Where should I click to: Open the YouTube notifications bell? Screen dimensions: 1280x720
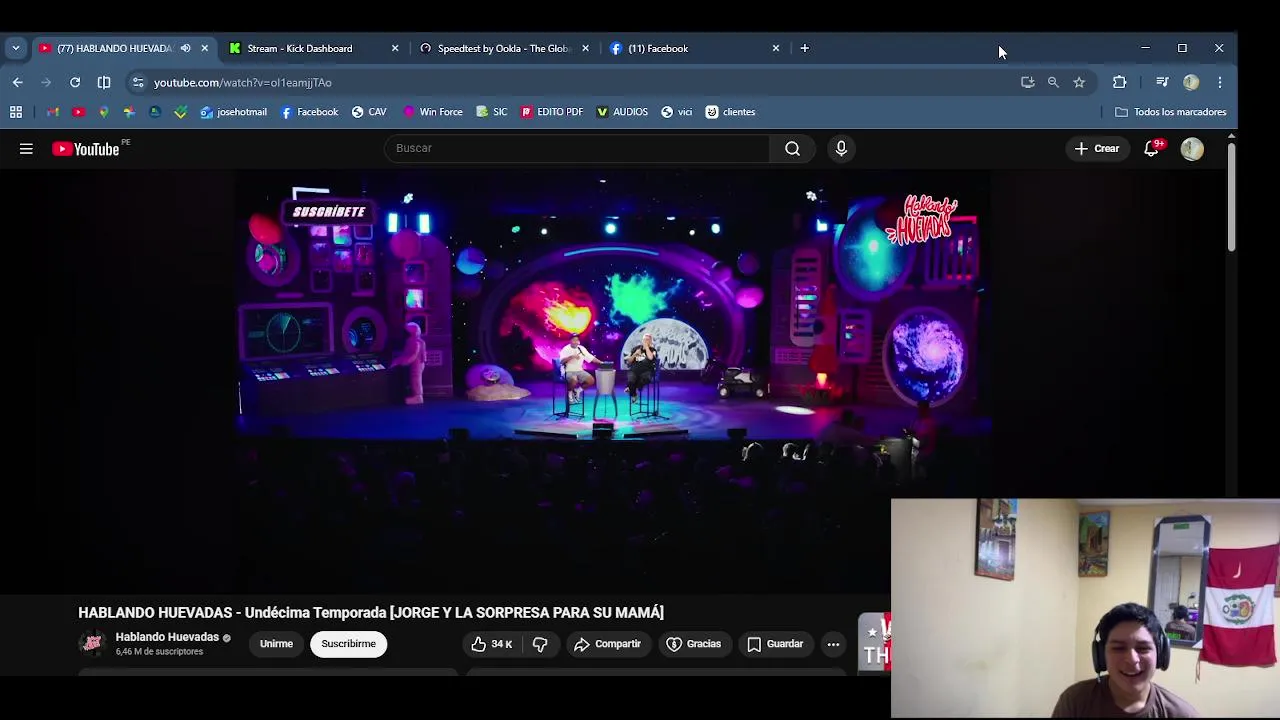point(1152,148)
